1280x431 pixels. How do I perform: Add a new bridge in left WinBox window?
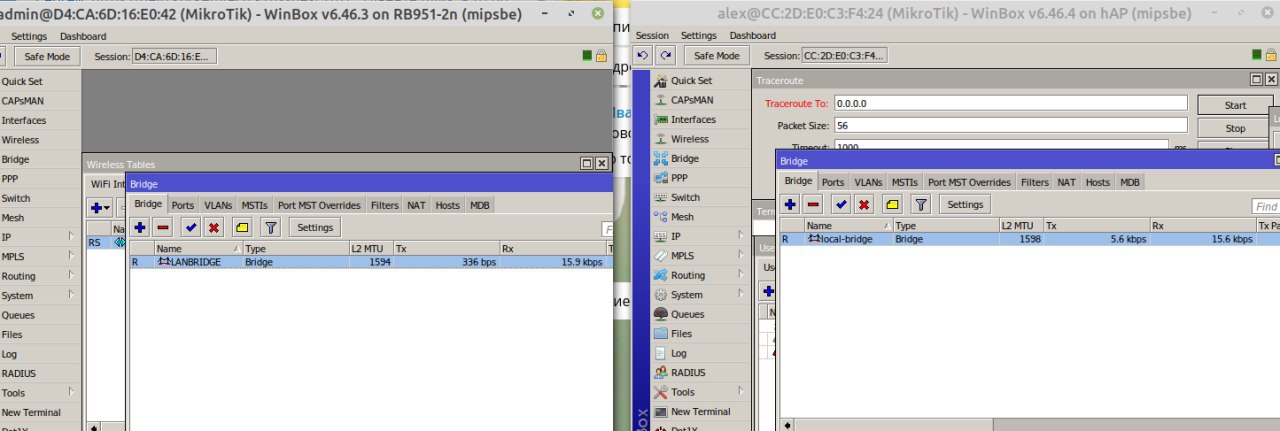[140, 228]
